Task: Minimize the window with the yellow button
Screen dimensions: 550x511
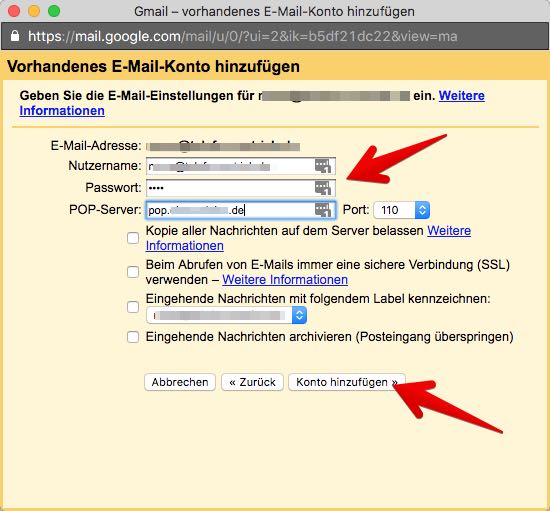Action: click(34, 11)
